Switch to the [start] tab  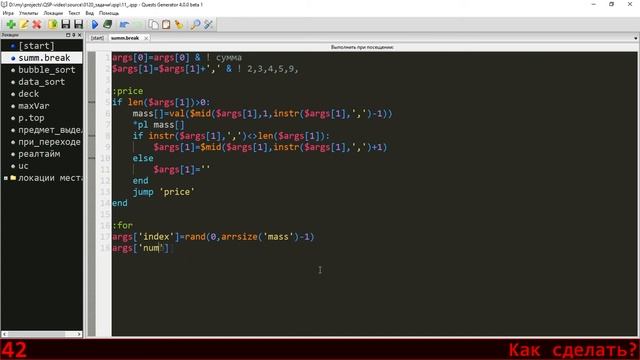click(x=97, y=38)
